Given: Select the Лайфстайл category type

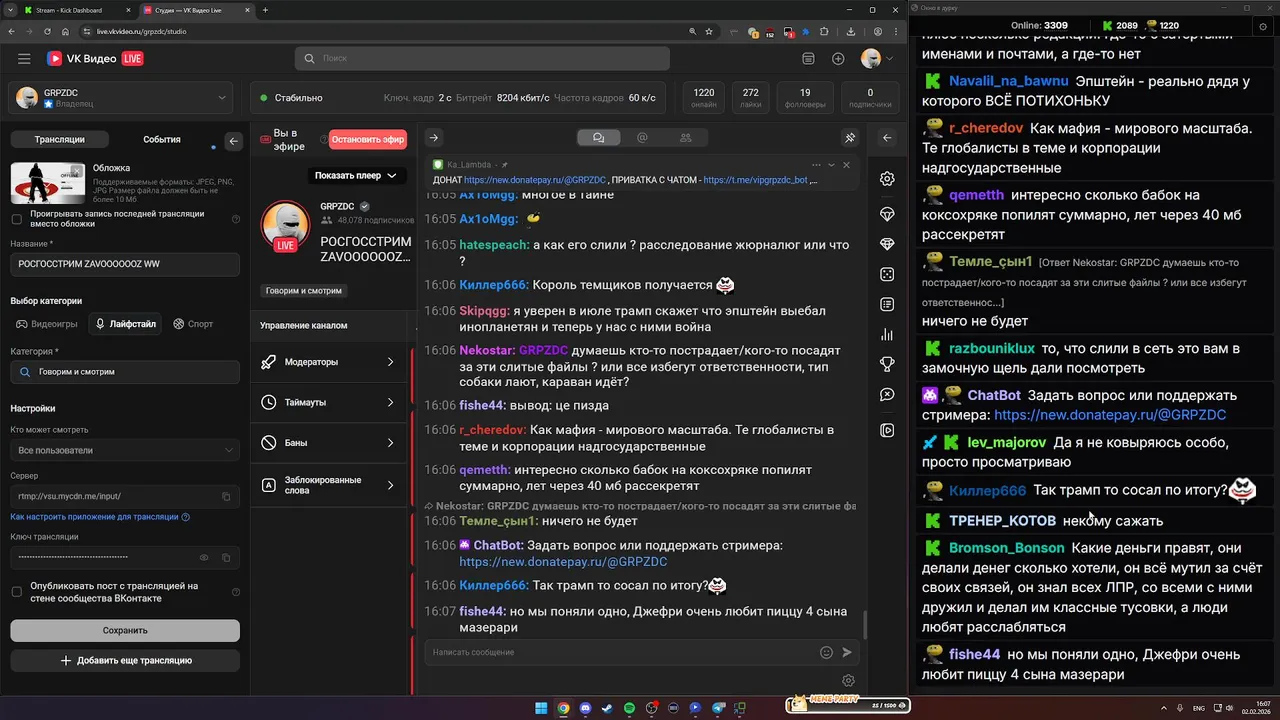Looking at the screenshot, I should [x=126, y=324].
